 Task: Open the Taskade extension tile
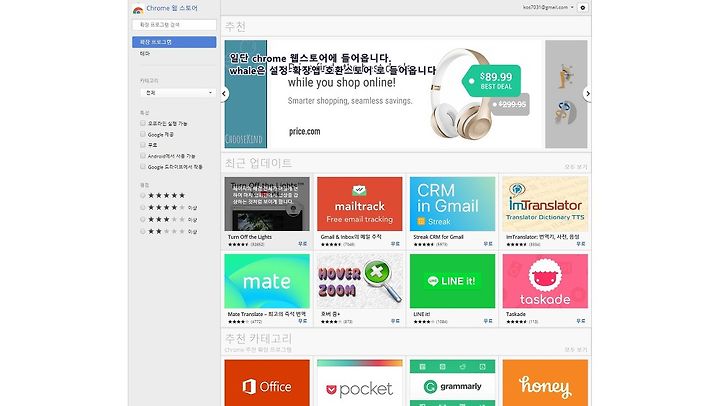click(545, 281)
